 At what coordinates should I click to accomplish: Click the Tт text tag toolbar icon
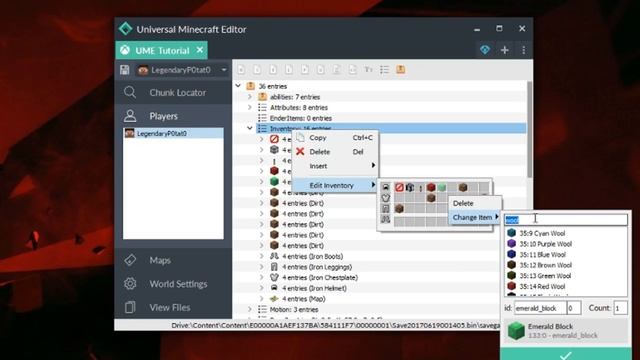[369, 70]
